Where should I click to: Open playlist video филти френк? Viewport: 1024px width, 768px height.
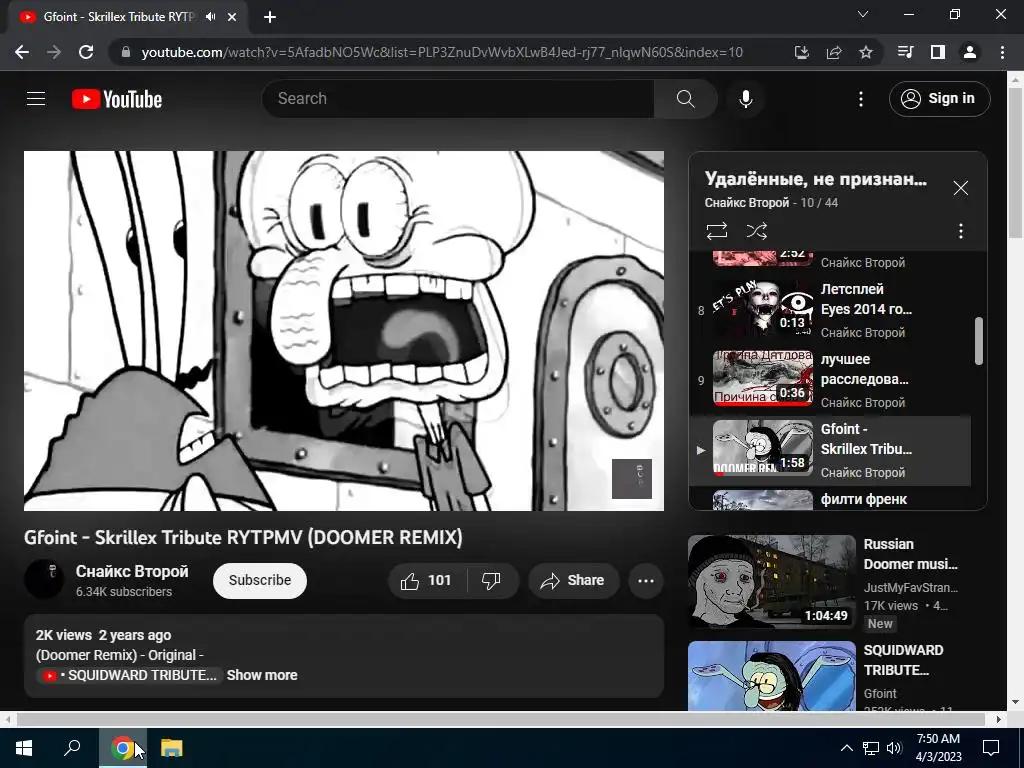(831, 499)
